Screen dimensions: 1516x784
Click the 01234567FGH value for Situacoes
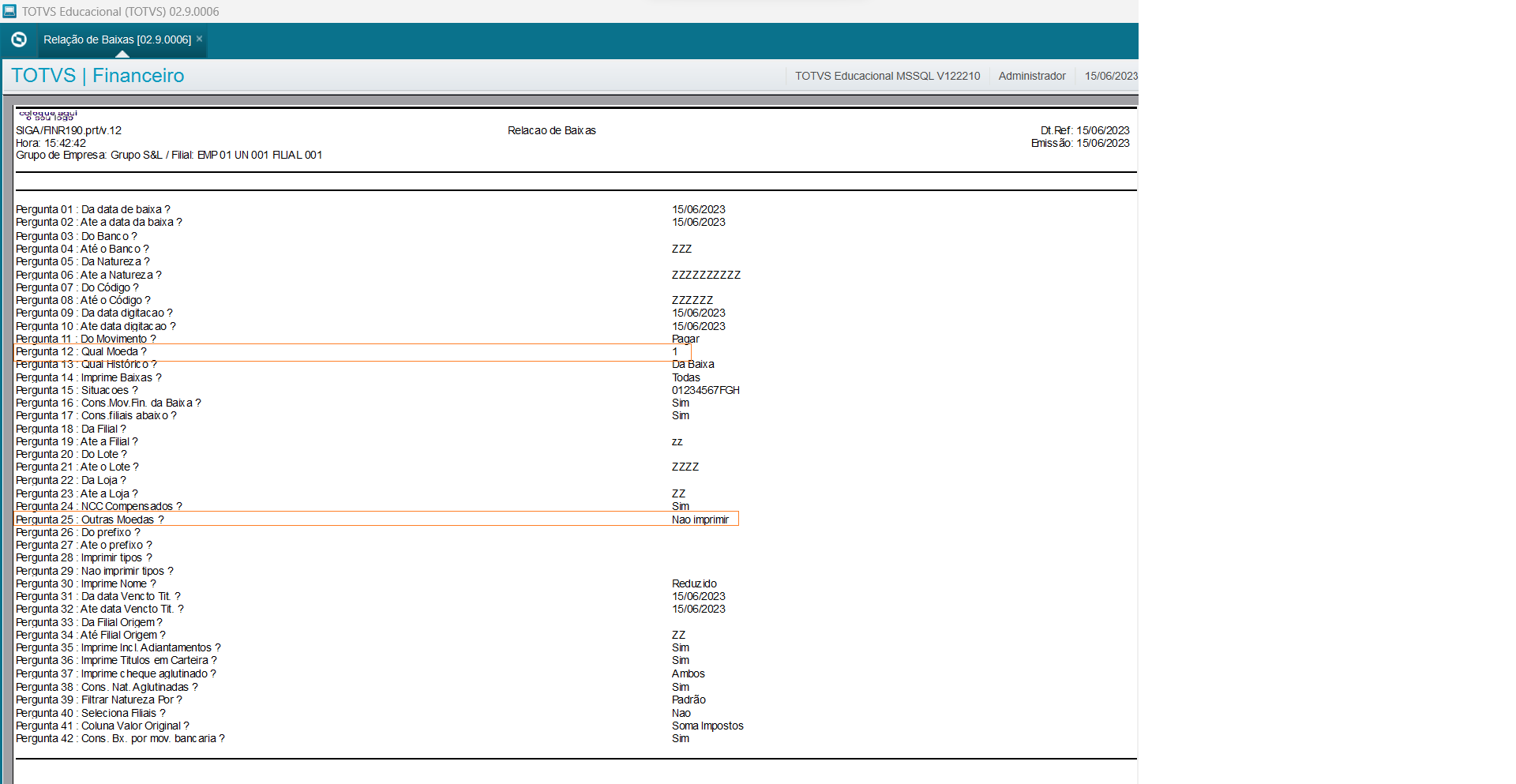706,390
